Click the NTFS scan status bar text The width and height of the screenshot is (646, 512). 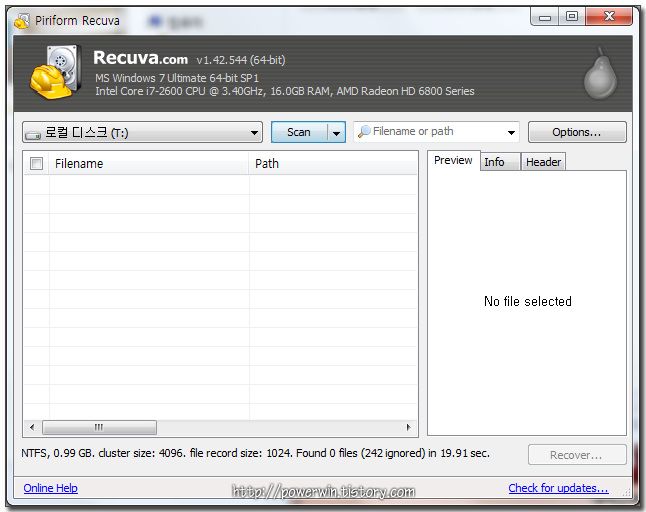tap(255, 454)
